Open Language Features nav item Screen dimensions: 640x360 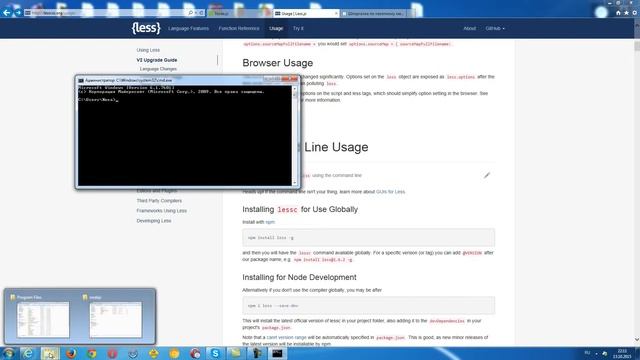point(188,29)
